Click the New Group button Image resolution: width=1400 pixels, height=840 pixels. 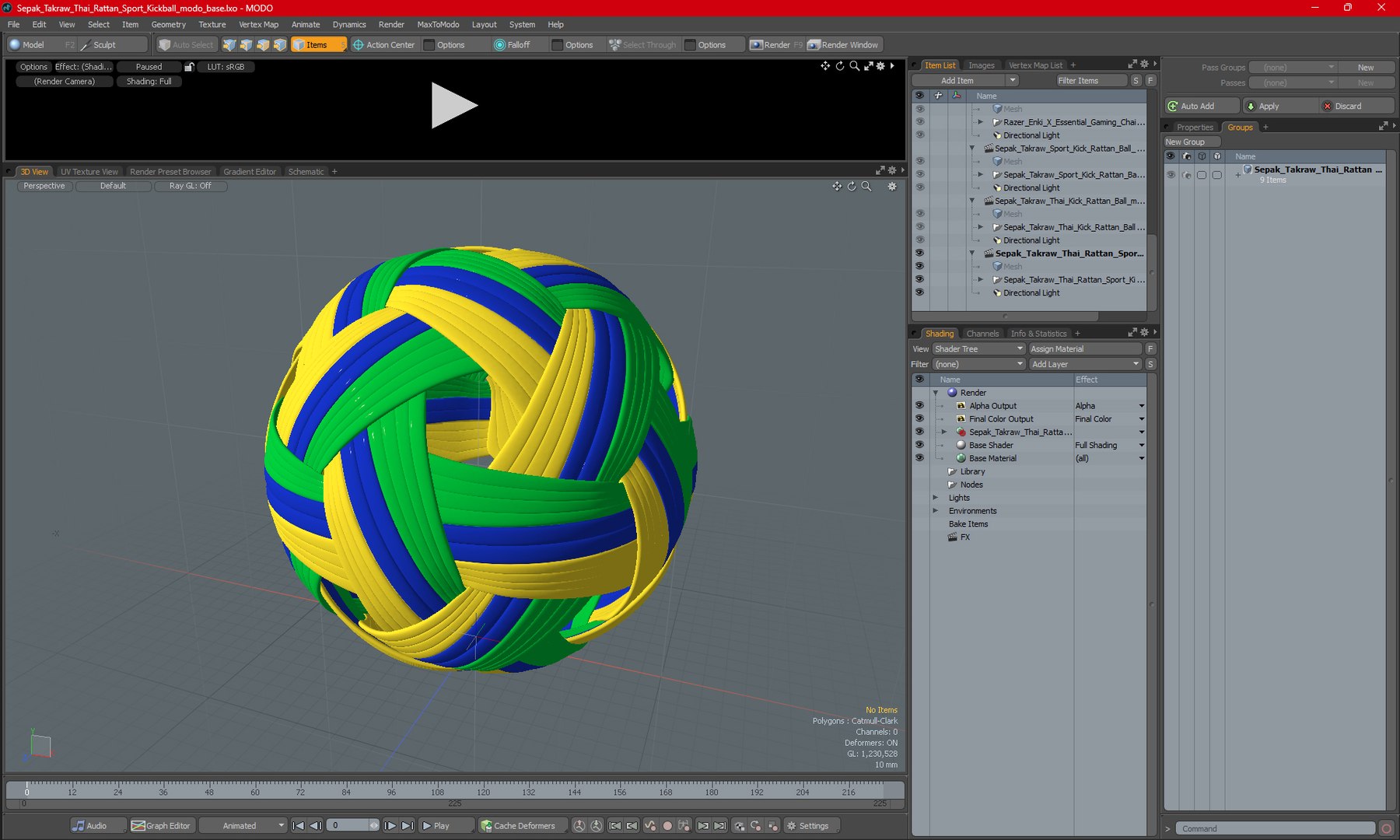[x=1192, y=142]
